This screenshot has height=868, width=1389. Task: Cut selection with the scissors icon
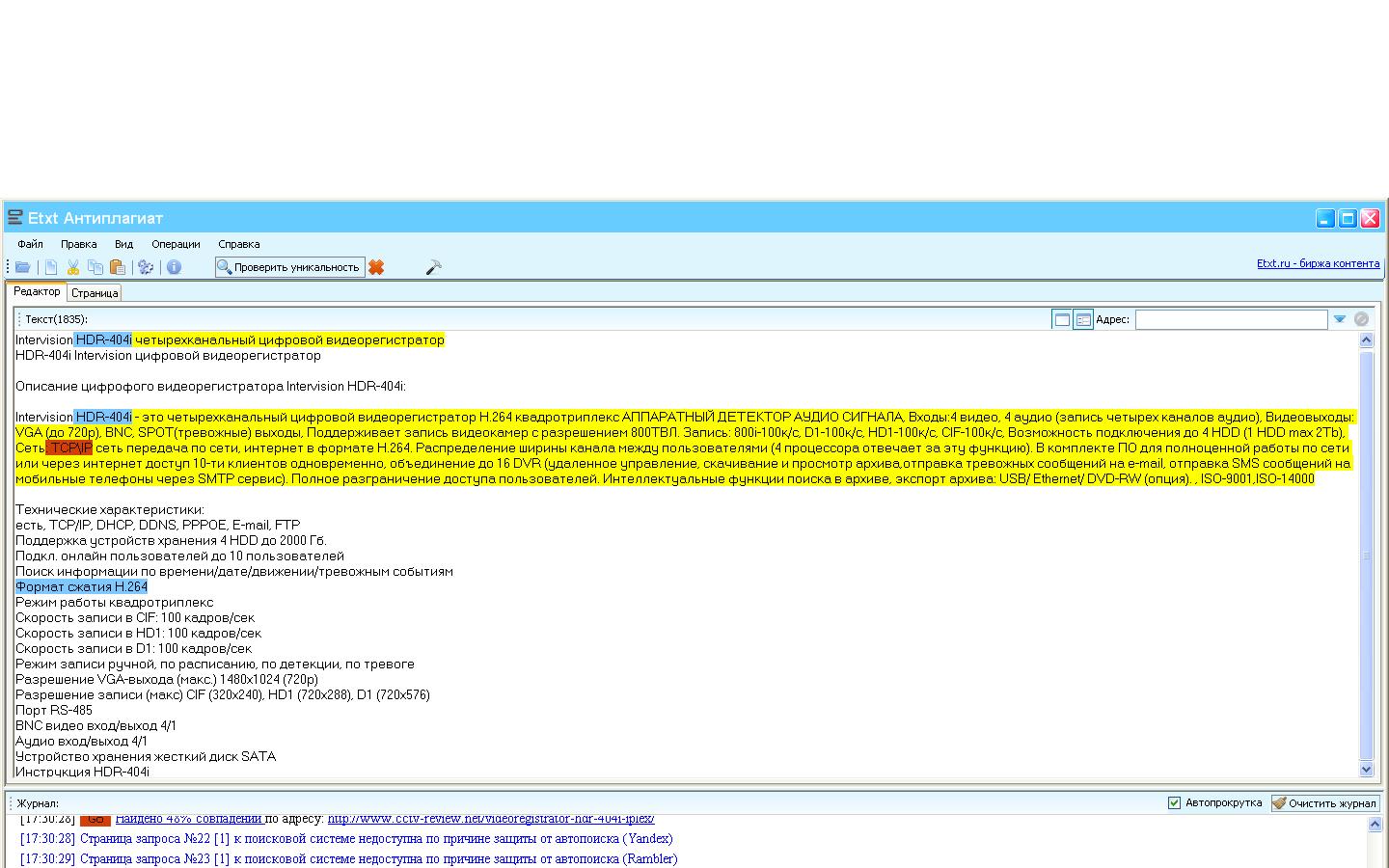72,267
